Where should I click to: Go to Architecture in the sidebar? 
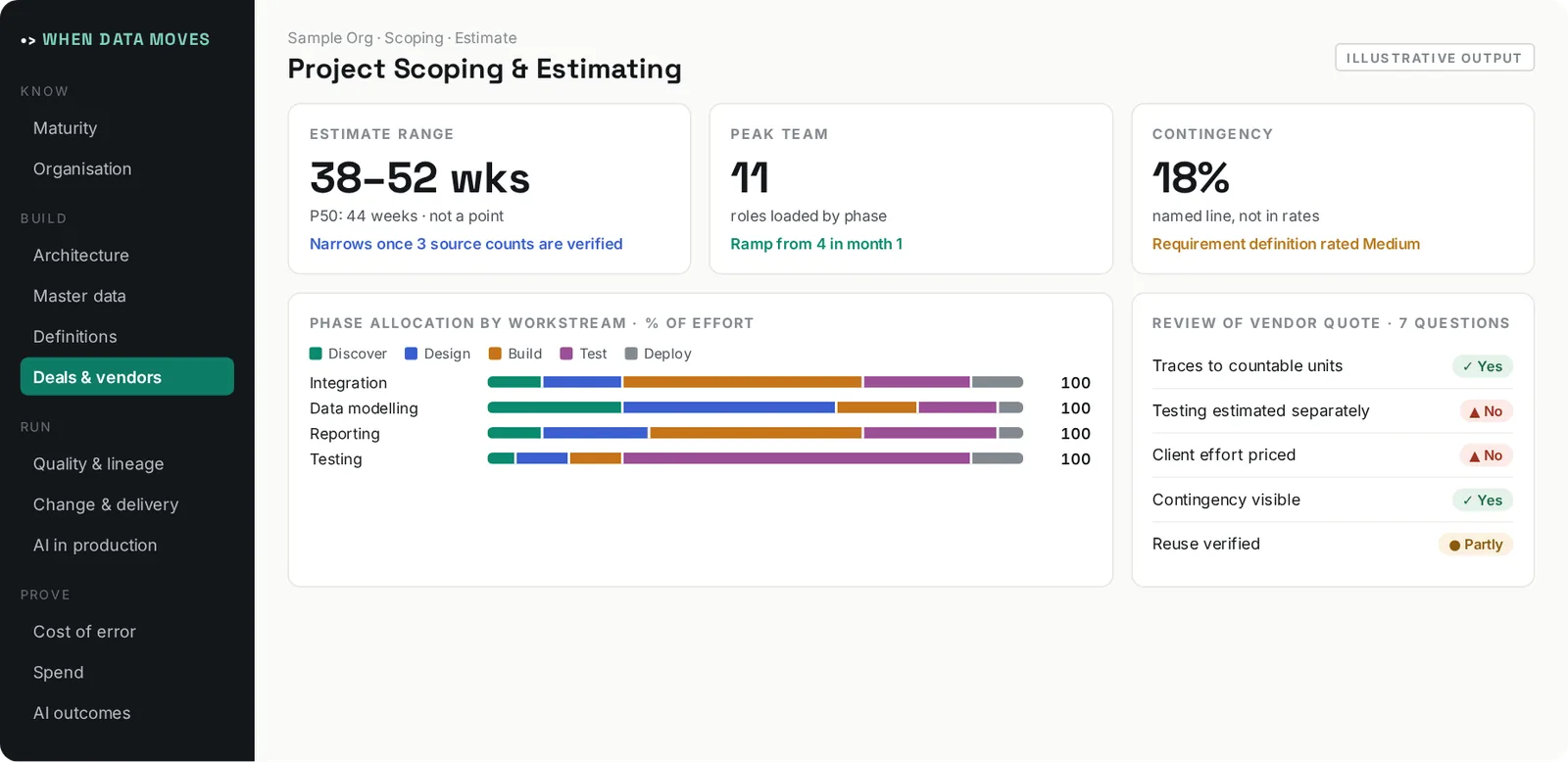click(127, 256)
